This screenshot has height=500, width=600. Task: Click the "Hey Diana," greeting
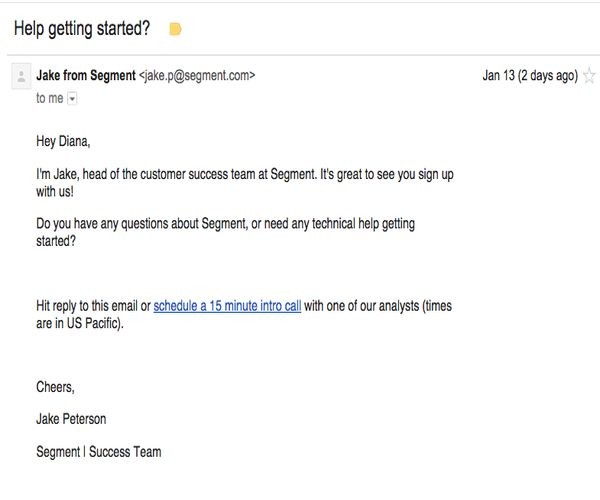coord(63,142)
